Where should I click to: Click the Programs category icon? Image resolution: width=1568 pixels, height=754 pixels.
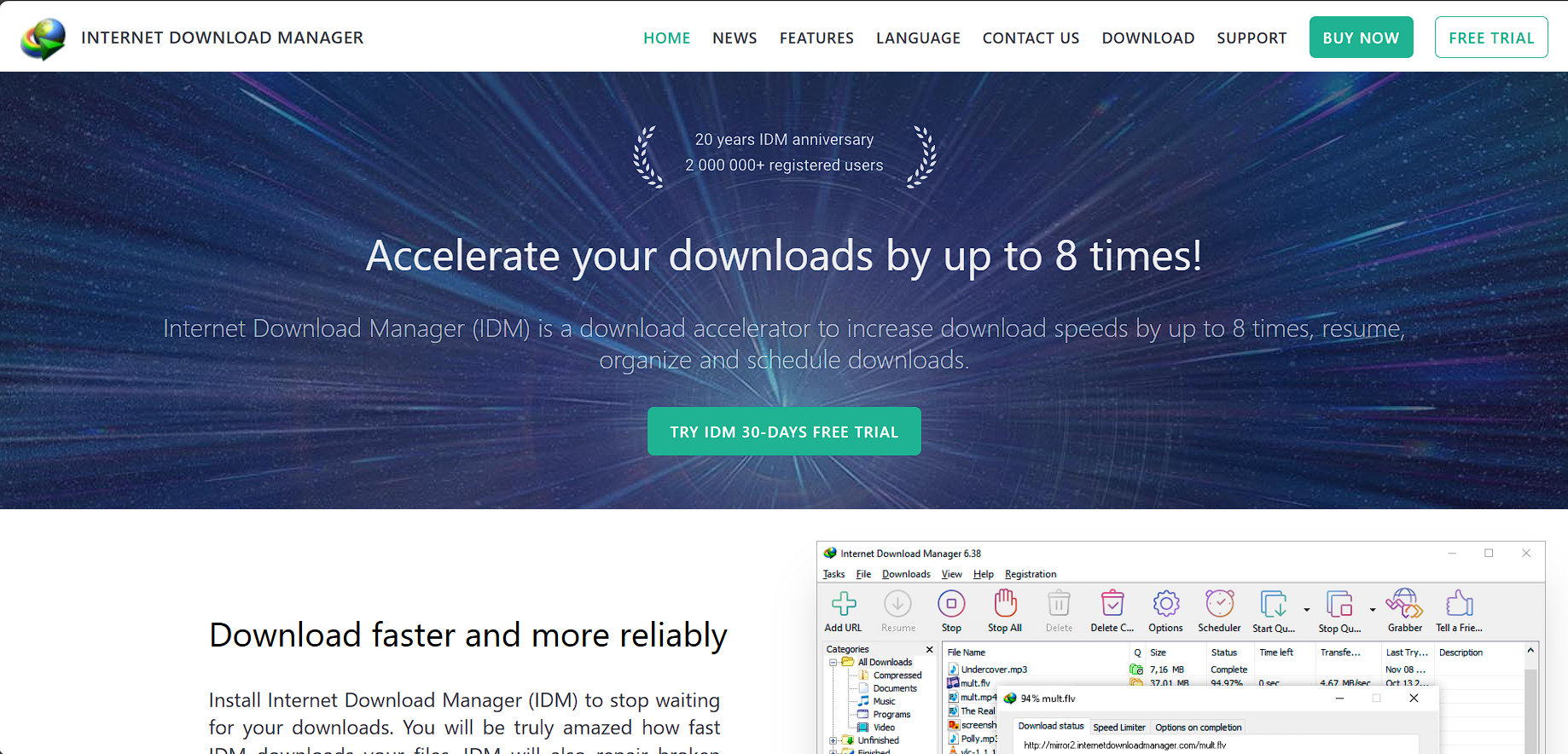863,714
